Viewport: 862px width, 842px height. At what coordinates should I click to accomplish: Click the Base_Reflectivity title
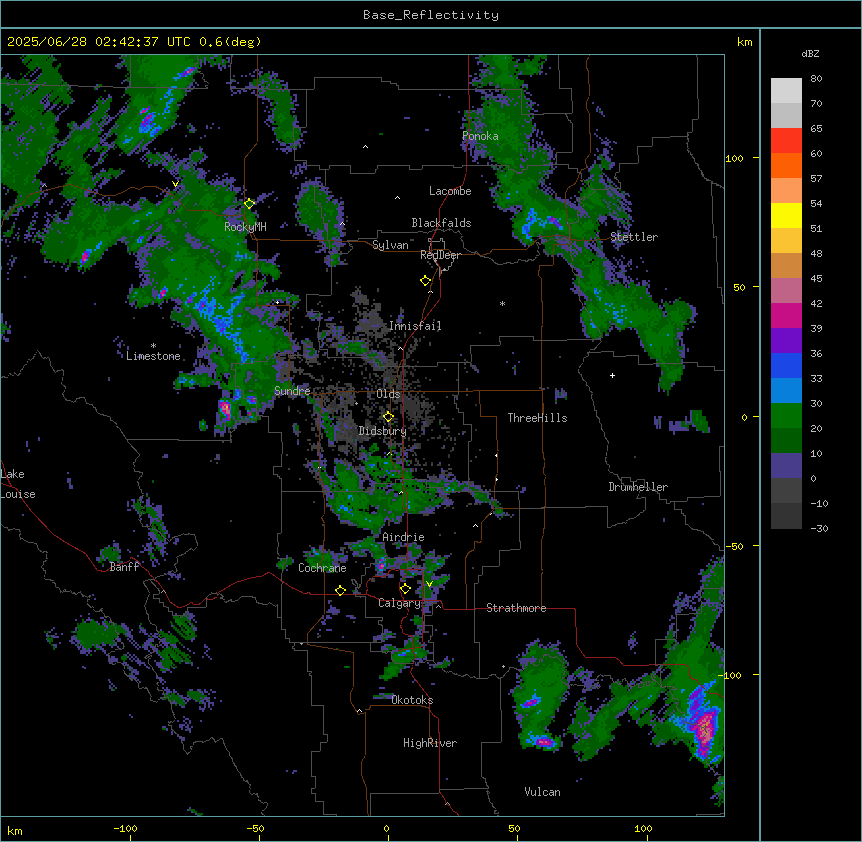click(431, 15)
